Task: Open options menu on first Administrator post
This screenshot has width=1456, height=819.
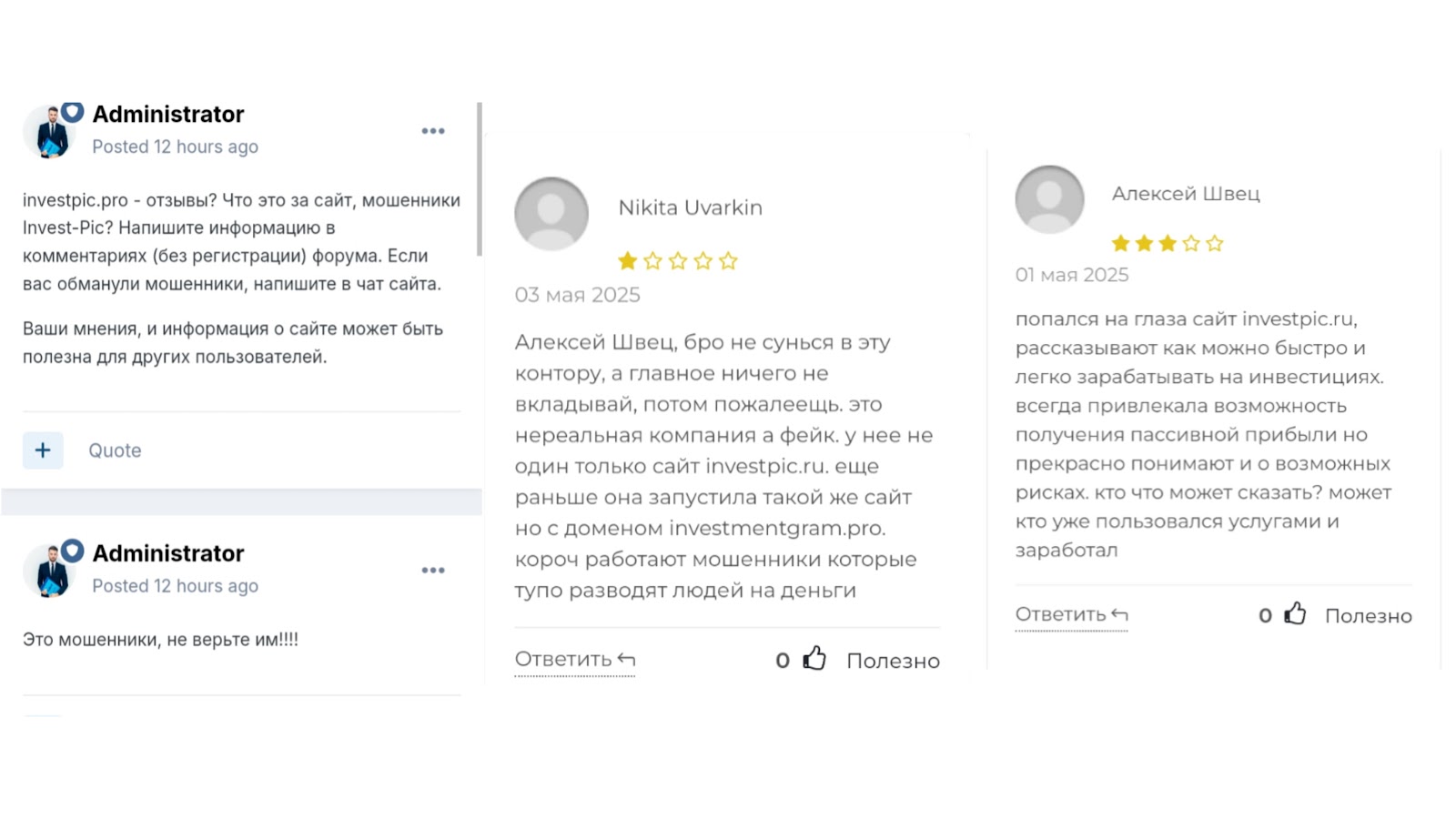Action: click(x=433, y=131)
